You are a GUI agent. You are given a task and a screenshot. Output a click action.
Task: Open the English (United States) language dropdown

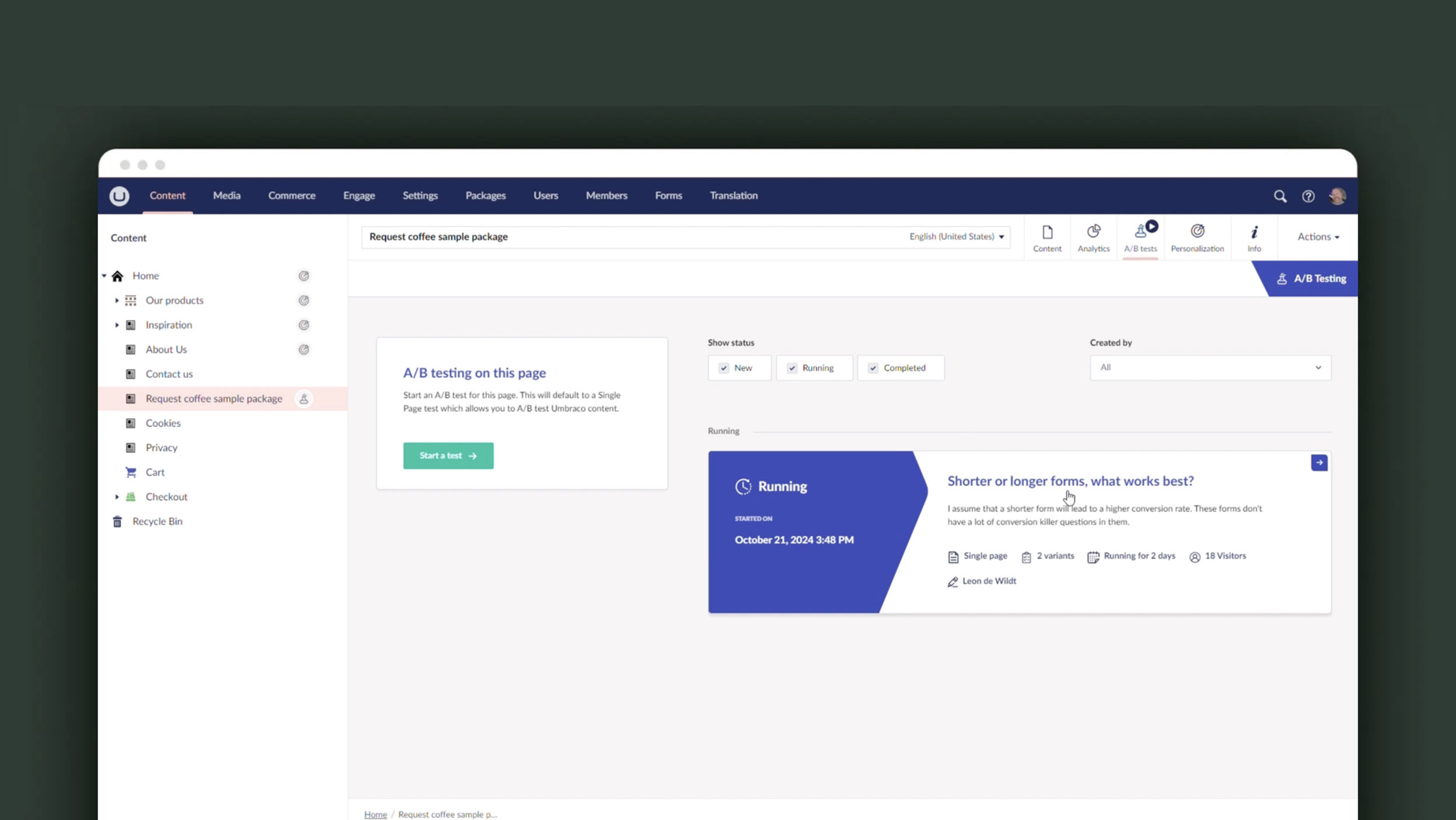(x=957, y=237)
